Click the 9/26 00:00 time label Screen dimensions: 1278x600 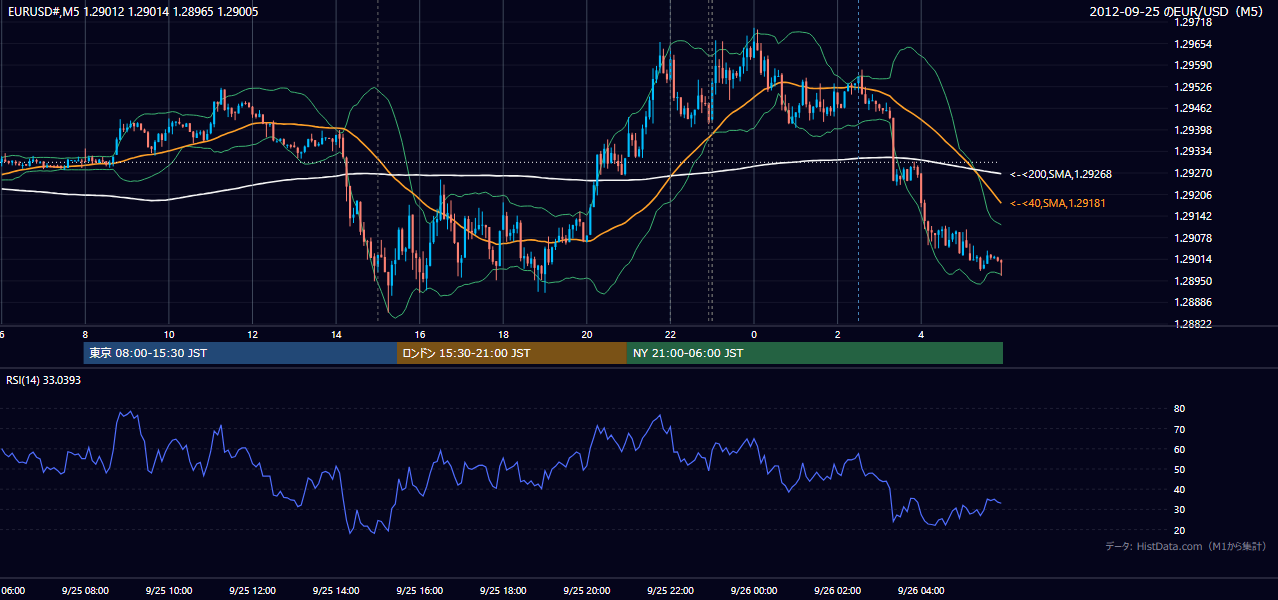coord(753,590)
